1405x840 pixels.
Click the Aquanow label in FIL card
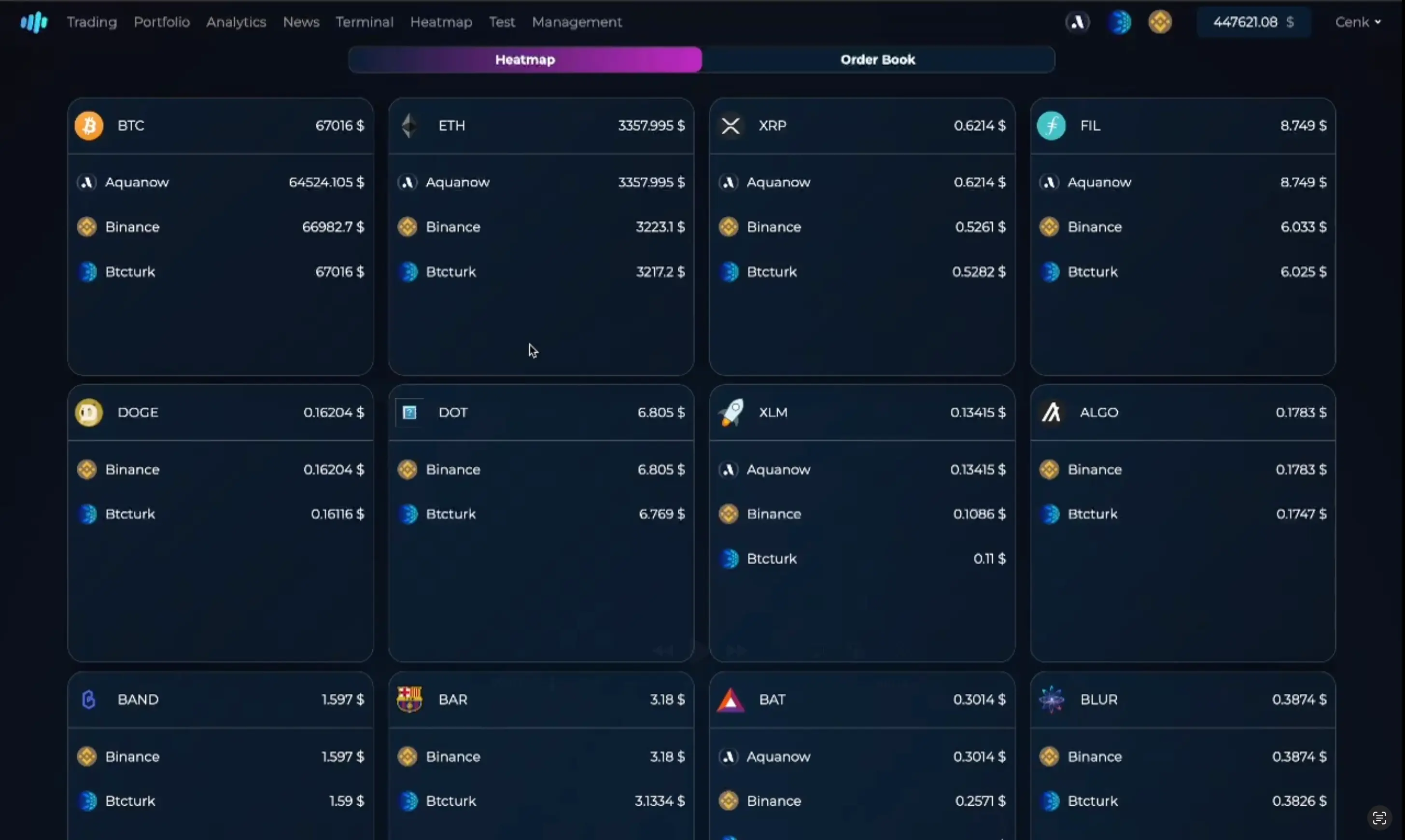[1099, 182]
